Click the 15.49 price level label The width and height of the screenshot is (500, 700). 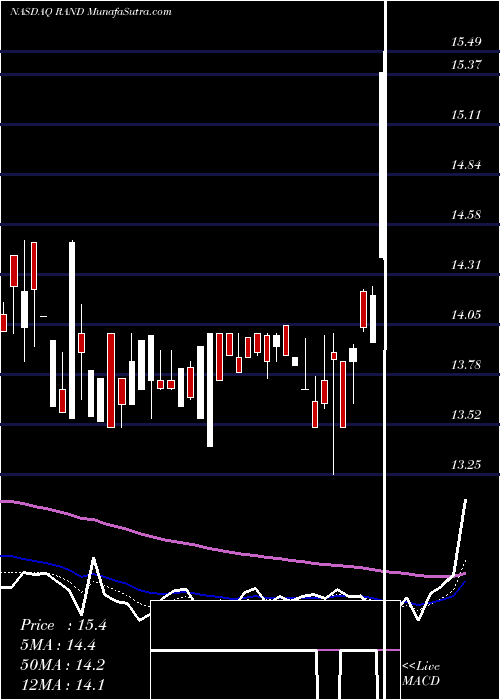click(x=466, y=42)
